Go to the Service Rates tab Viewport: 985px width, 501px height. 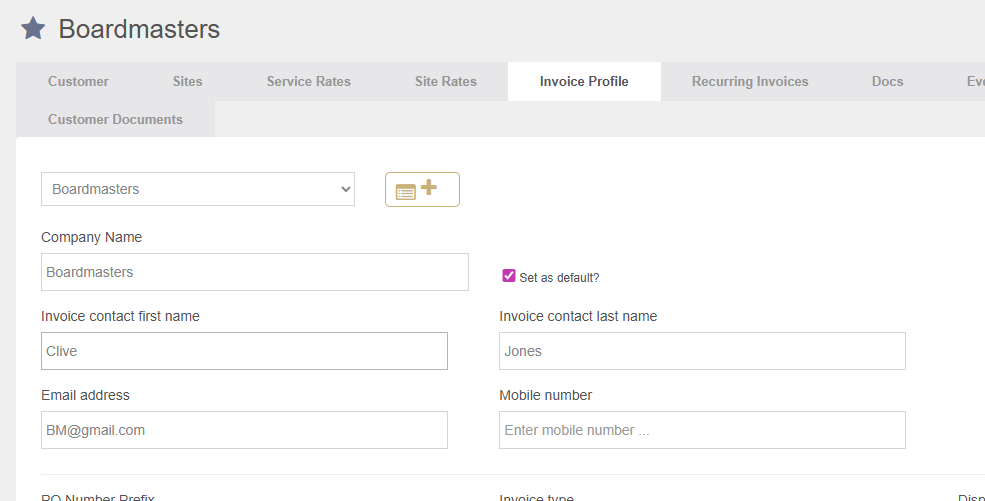point(308,82)
